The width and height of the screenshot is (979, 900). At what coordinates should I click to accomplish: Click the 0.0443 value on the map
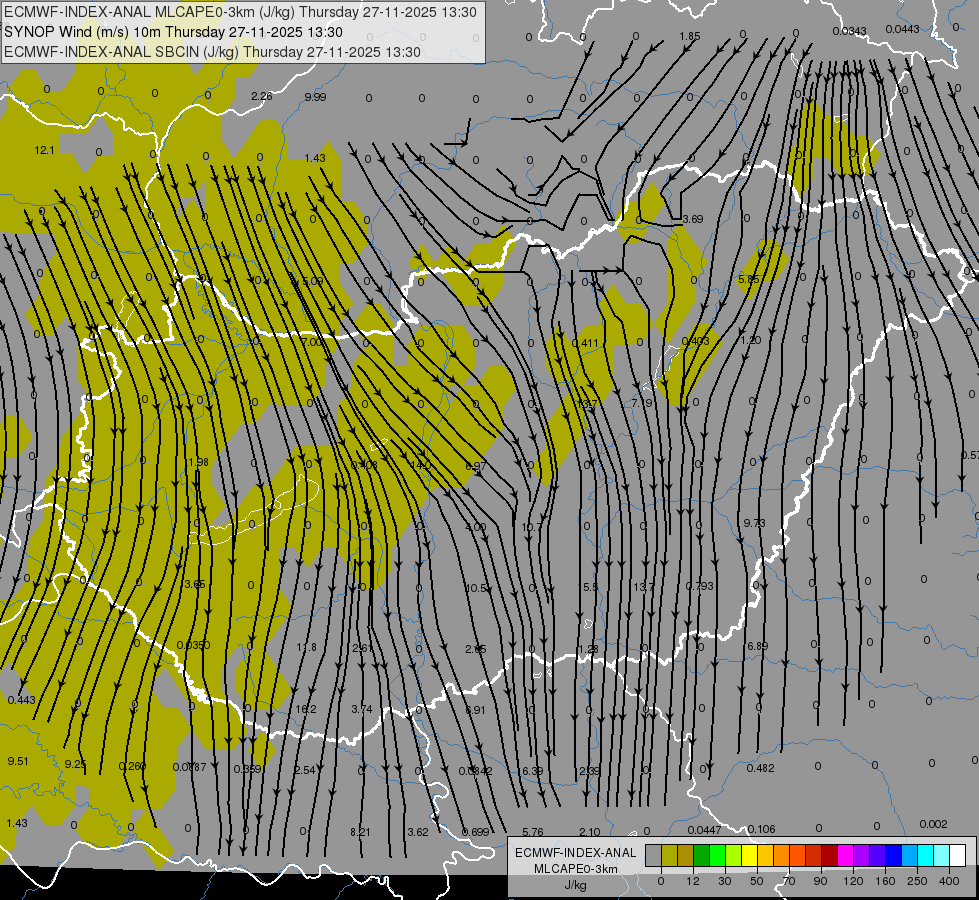(902, 29)
